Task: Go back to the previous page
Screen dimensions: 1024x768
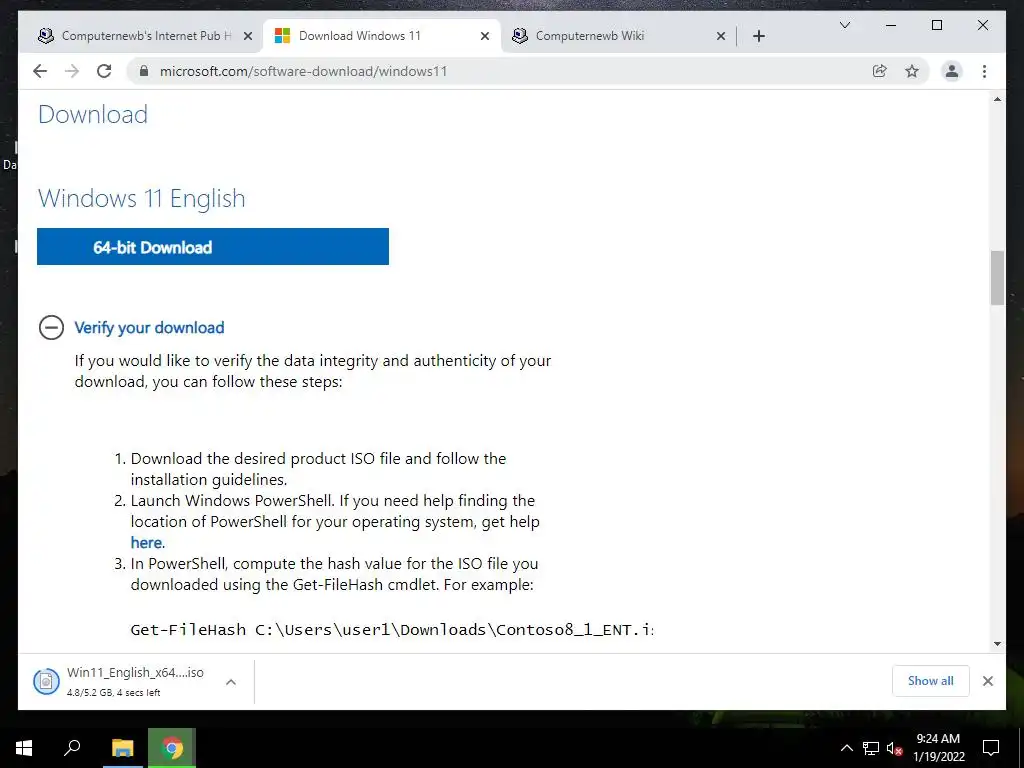Action: (40, 71)
